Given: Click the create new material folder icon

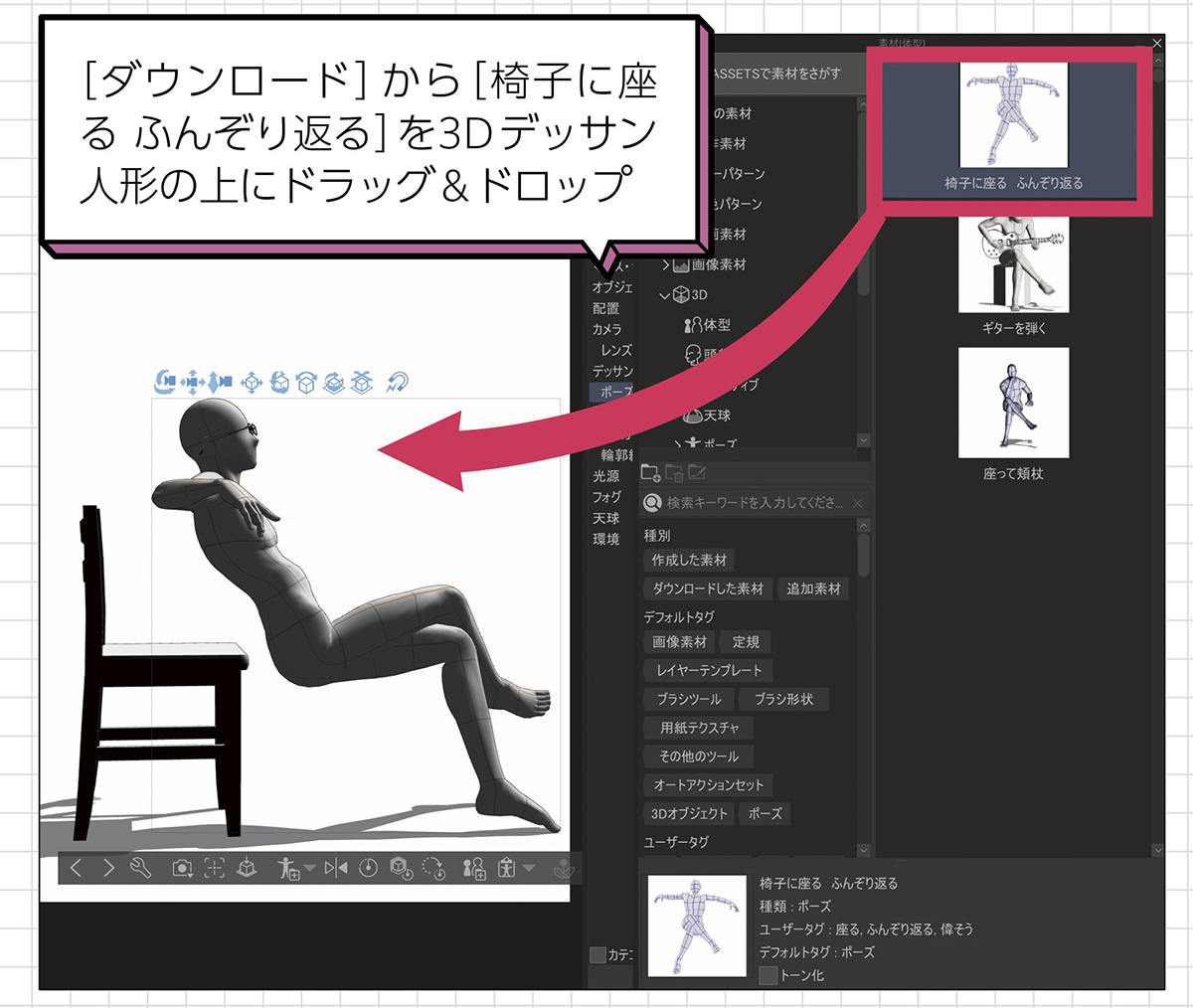Looking at the screenshot, I should (x=651, y=473).
